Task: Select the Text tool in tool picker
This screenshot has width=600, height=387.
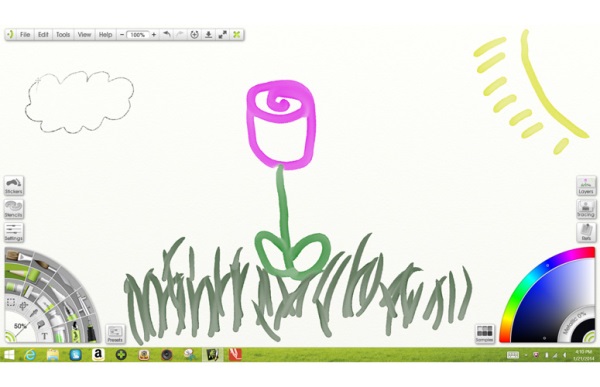Action: [x=44, y=336]
